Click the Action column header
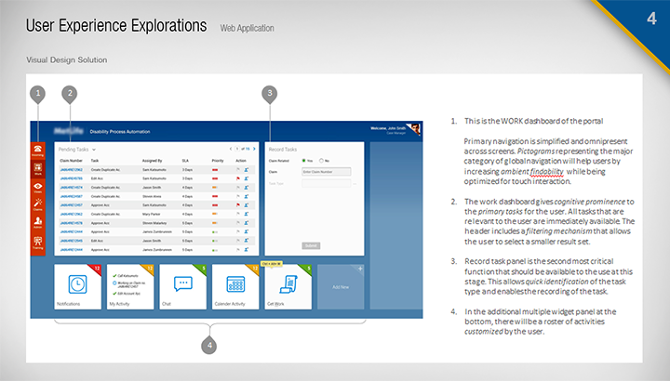Viewport: 670px width, 381px height. pyautogui.click(x=241, y=161)
